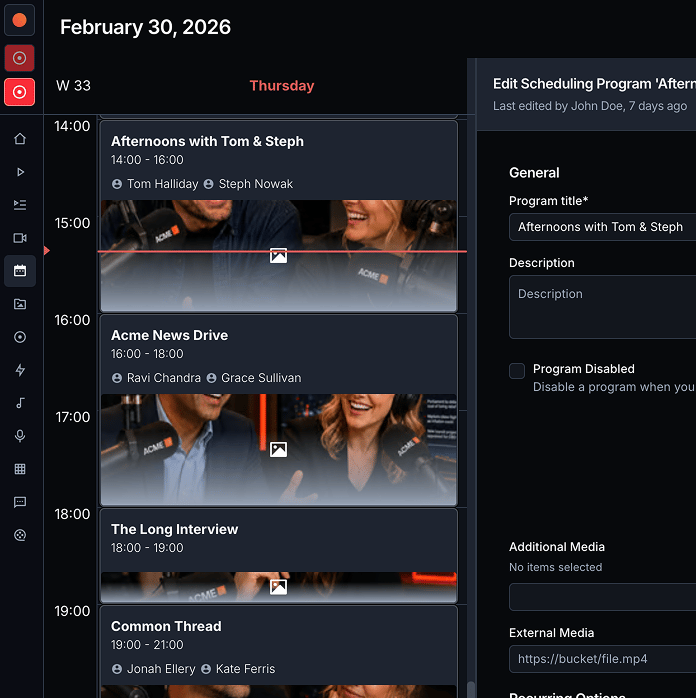Screen dimensions: 696x698
Task: Click the 19:00 time label
Action: coord(72,612)
